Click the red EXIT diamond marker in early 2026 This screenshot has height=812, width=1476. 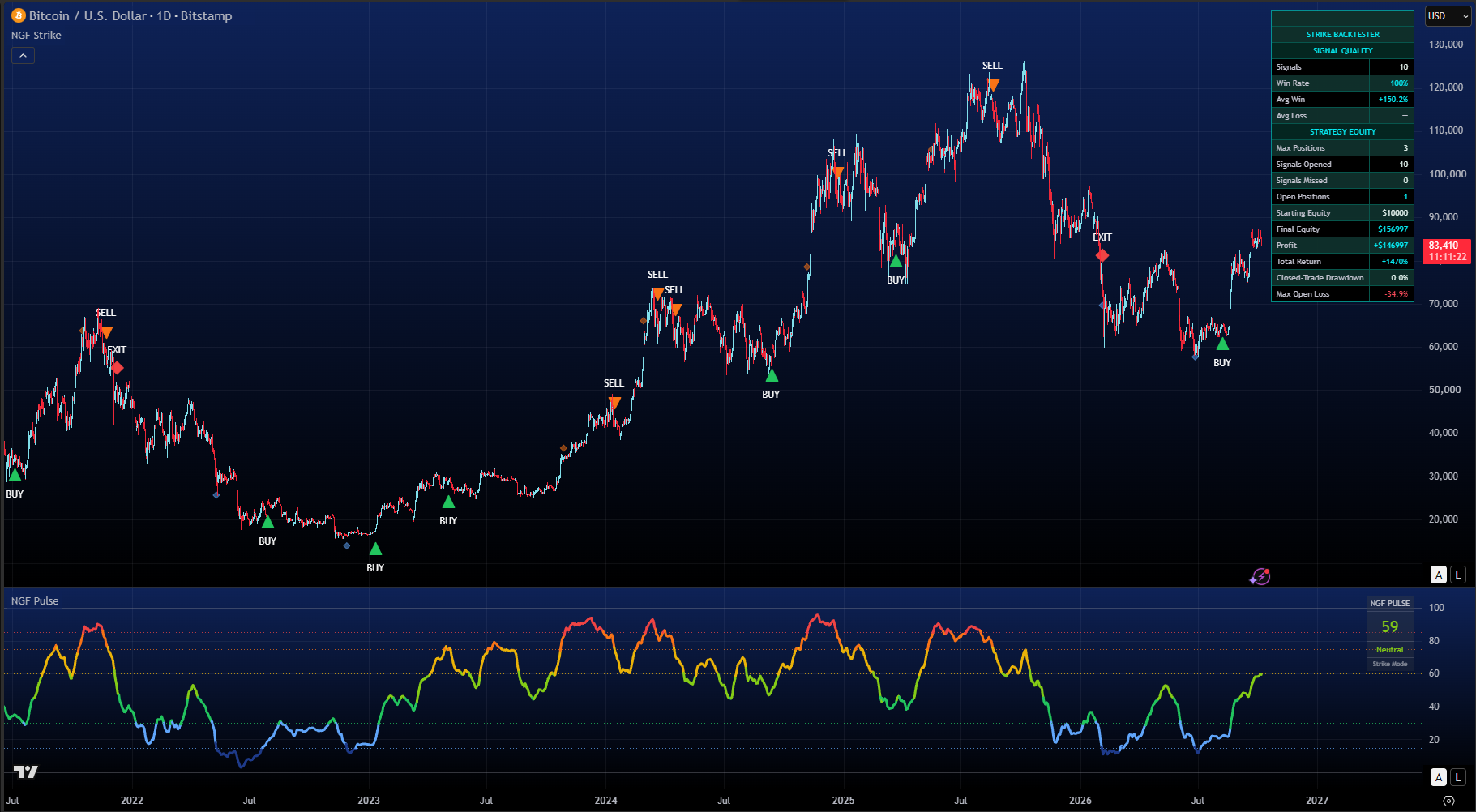[x=1102, y=255]
